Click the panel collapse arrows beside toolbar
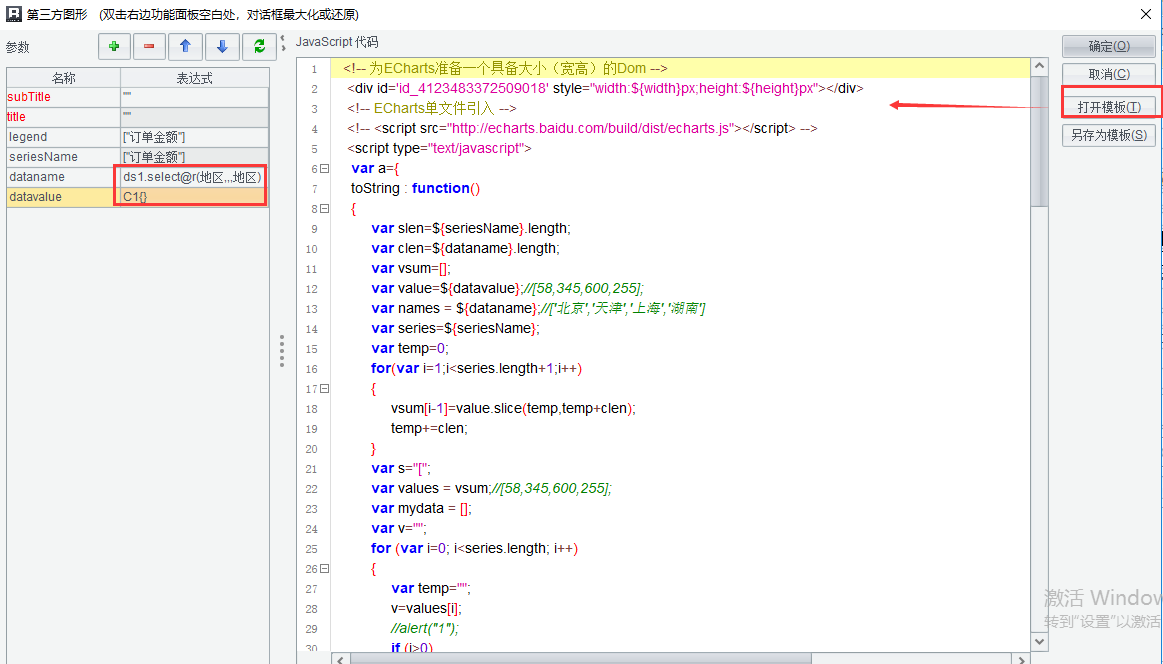Screen dimensions: 1163x664 point(284,43)
